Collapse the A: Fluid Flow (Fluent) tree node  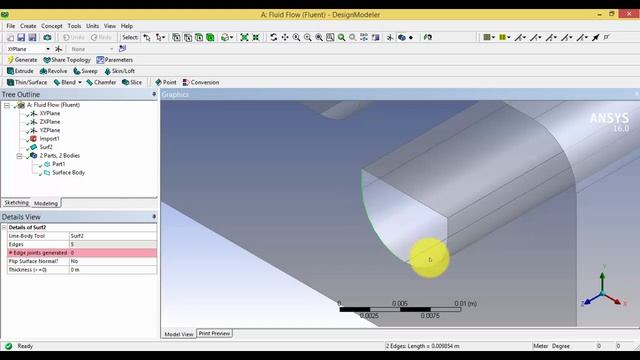pos(7,105)
